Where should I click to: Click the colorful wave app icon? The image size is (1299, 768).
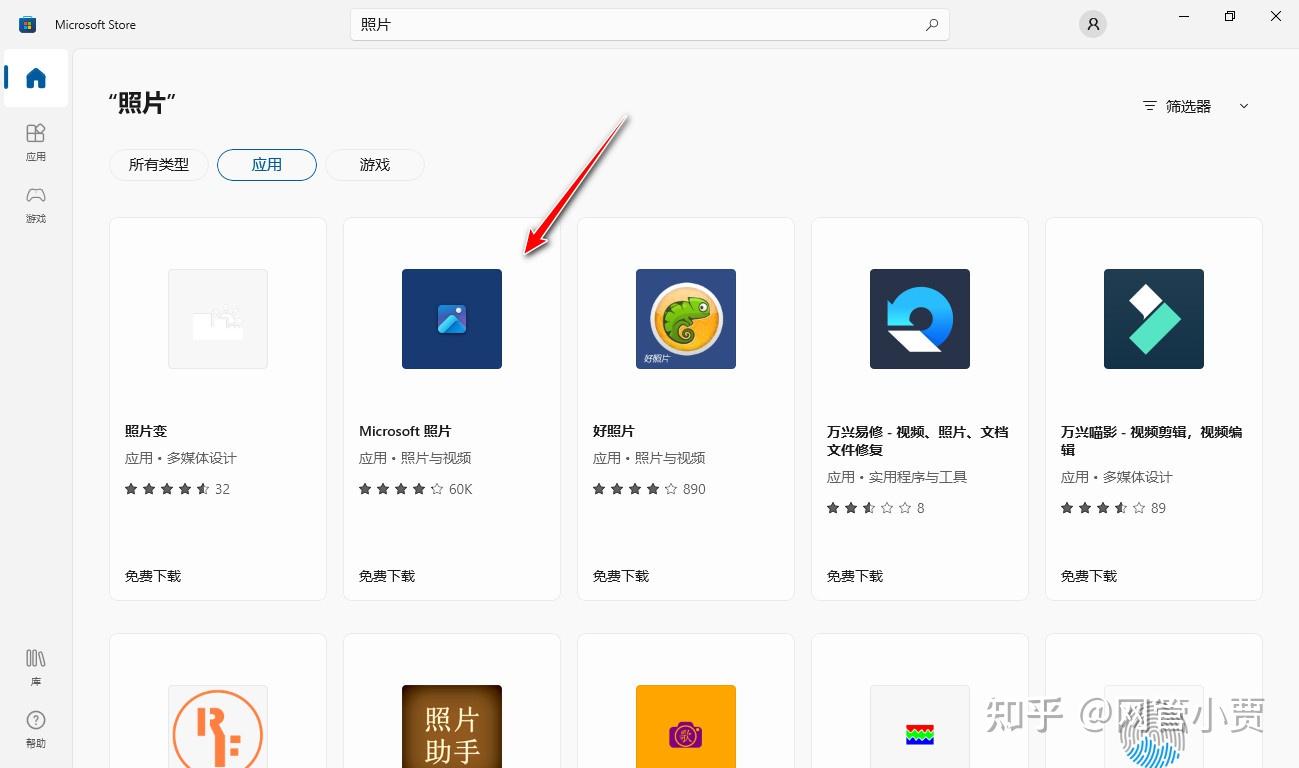point(920,727)
